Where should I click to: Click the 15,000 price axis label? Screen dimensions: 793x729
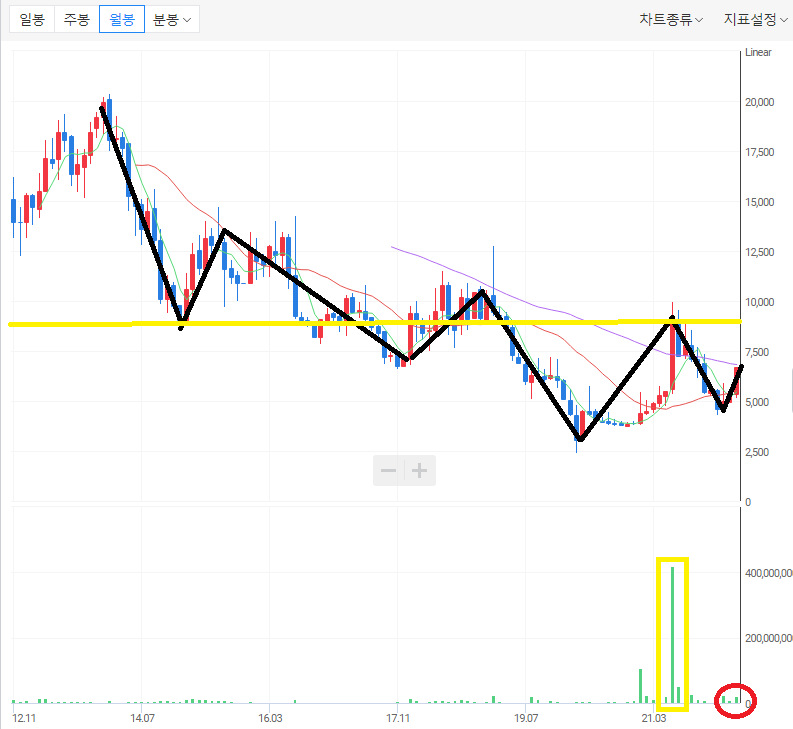pyautogui.click(x=760, y=202)
